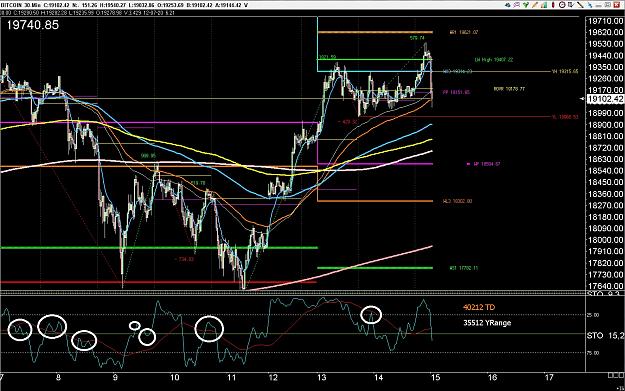Click the checklist icon with checkmark
Screen dimensions: 625x391
tap(571, 5)
